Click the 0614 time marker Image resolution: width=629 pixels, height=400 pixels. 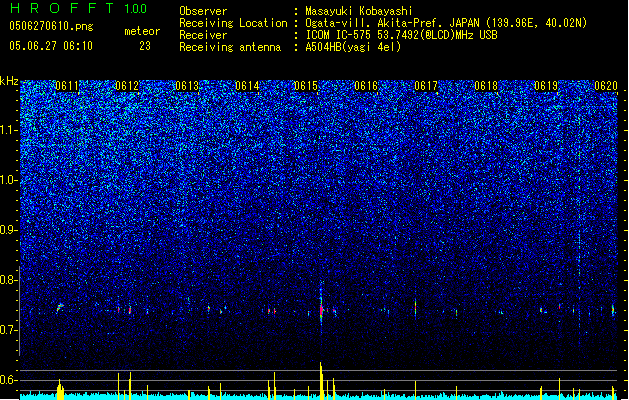tap(247, 86)
